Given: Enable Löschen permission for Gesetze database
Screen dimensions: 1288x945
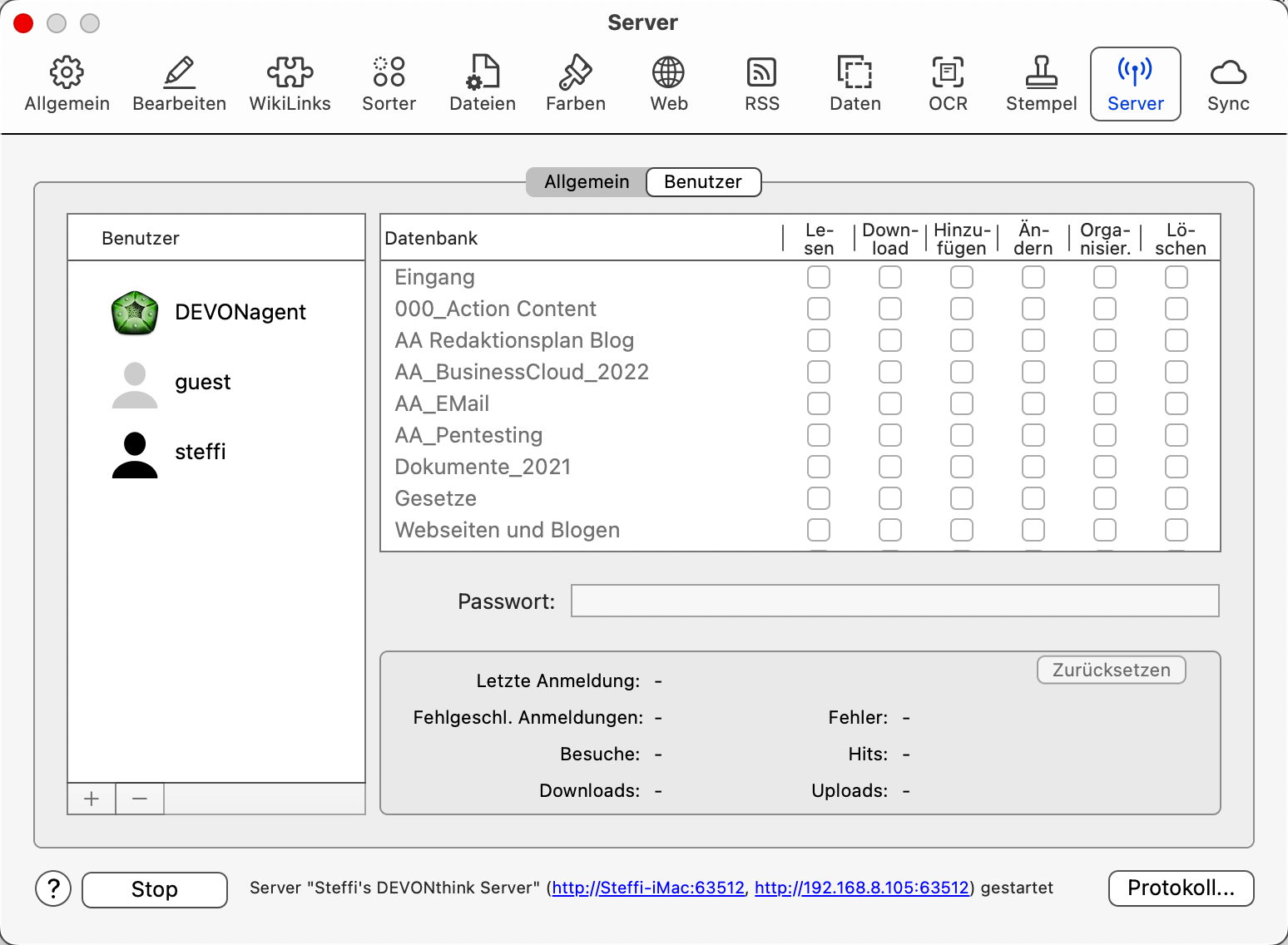Looking at the screenshot, I should [x=1177, y=498].
